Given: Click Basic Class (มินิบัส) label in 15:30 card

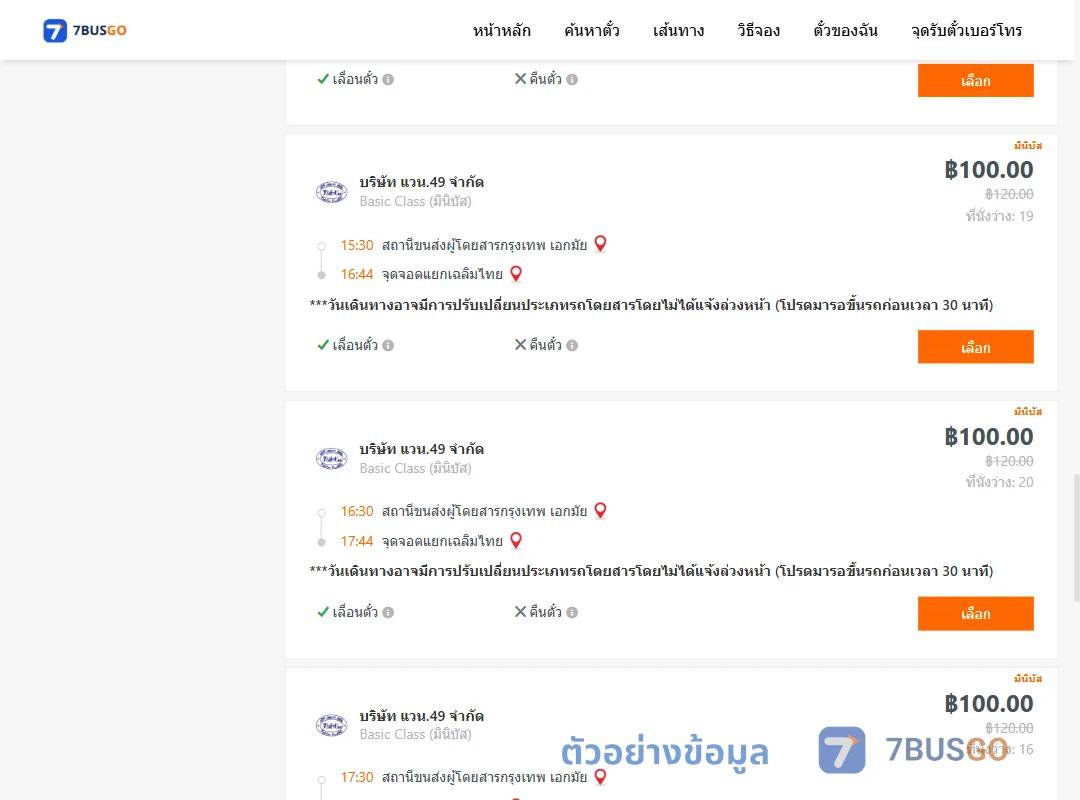Looking at the screenshot, I should pyautogui.click(x=415, y=201).
